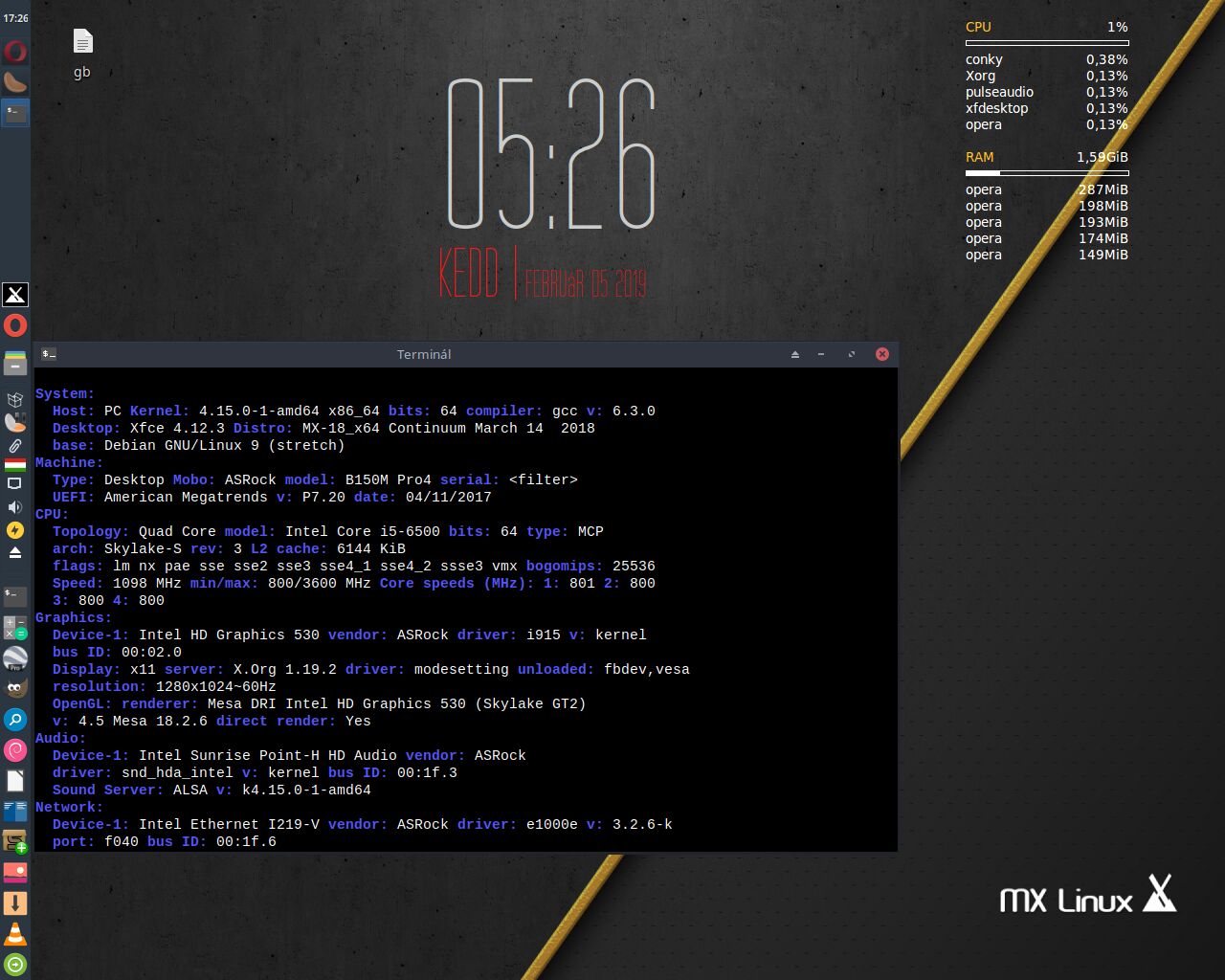Open the clipboard manager paperclip icon
This screenshot has width=1225, height=980.
tap(15, 445)
